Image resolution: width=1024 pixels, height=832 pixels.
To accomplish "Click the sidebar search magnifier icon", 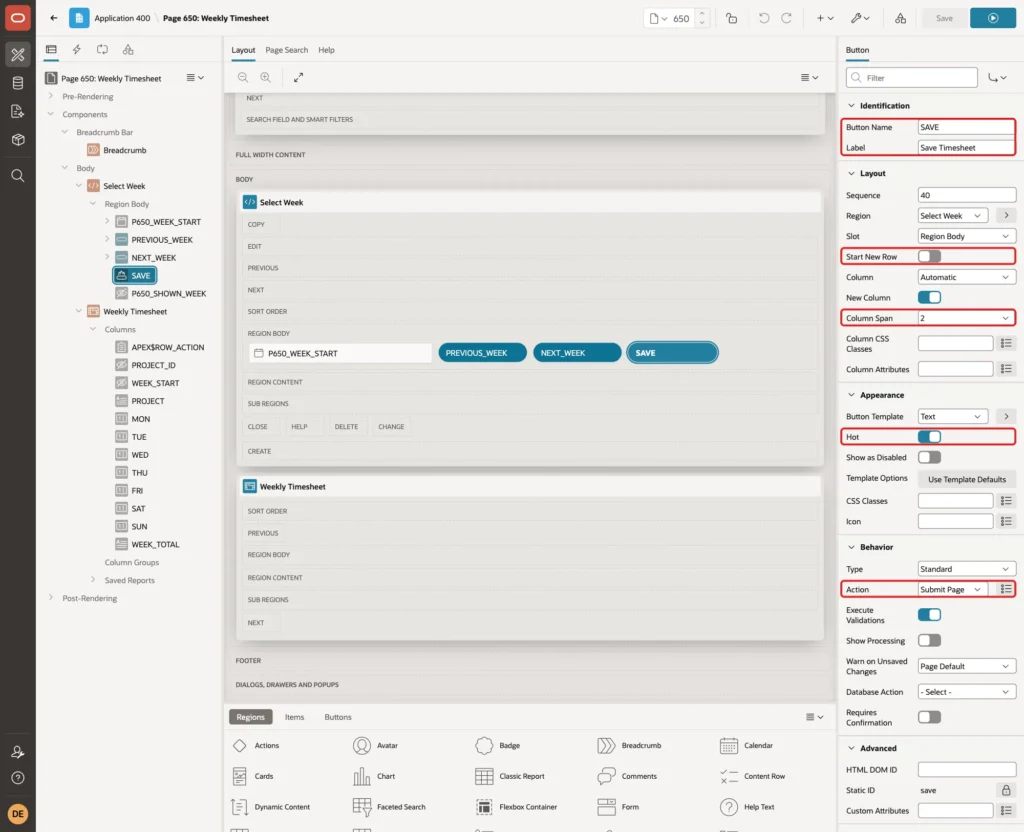I will tap(18, 176).
